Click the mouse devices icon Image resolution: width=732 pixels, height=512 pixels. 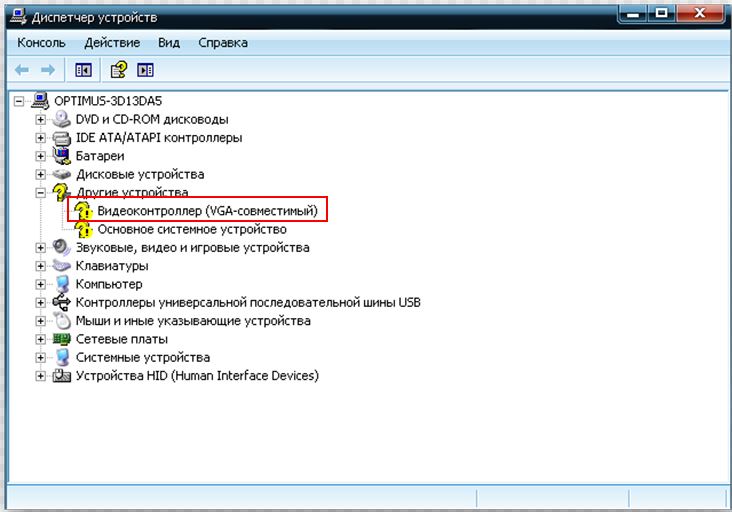62,321
